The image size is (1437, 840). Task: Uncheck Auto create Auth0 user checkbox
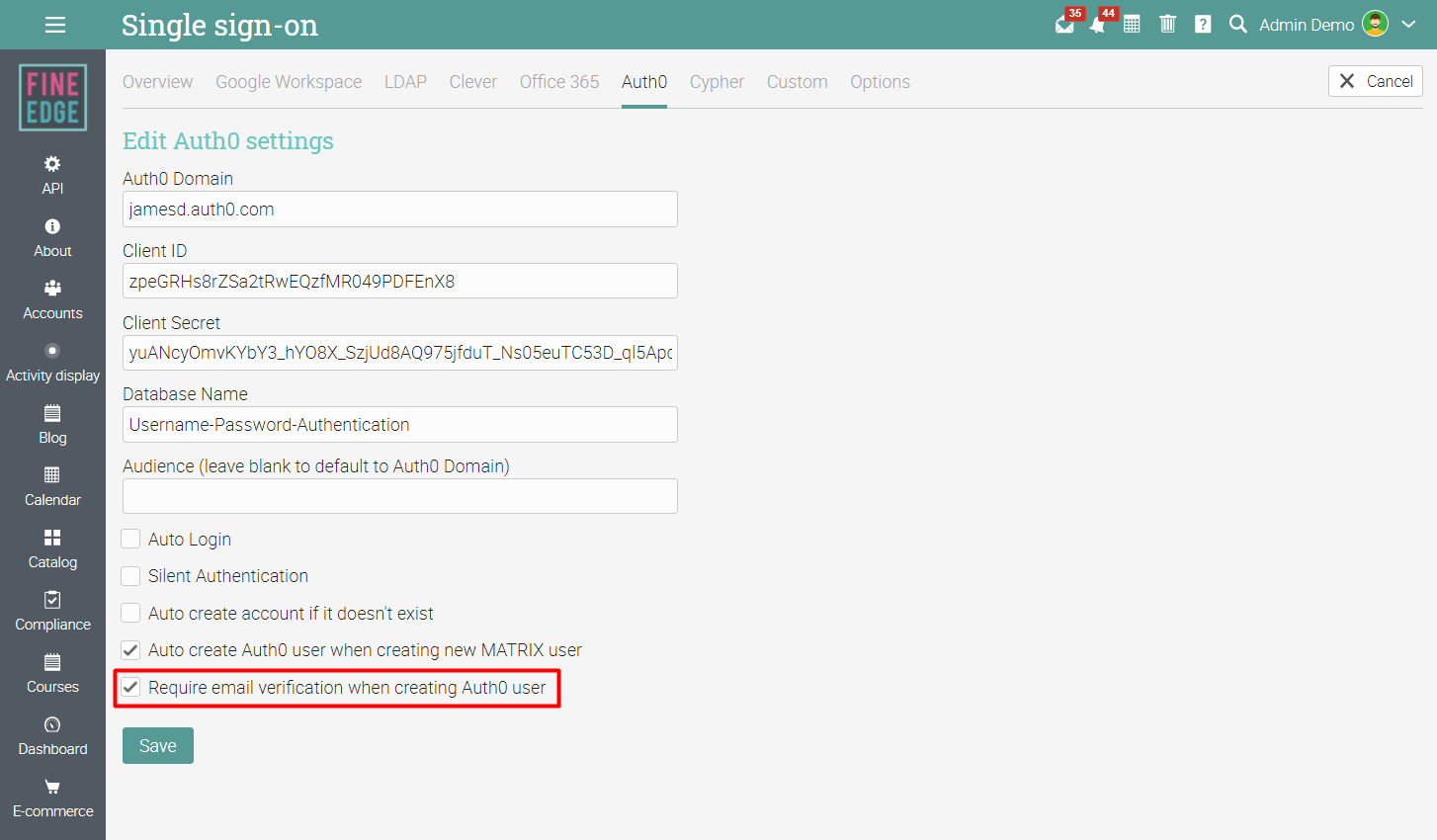(130, 650)
